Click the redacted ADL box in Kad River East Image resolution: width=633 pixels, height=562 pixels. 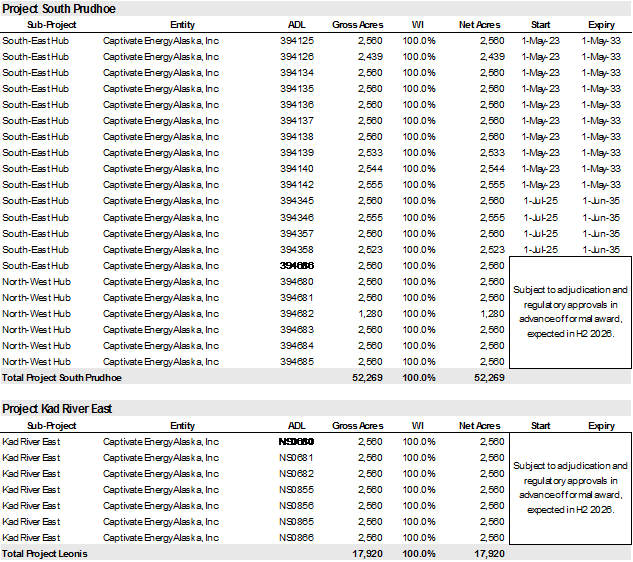pyautogui.click(x=297, y=441)
